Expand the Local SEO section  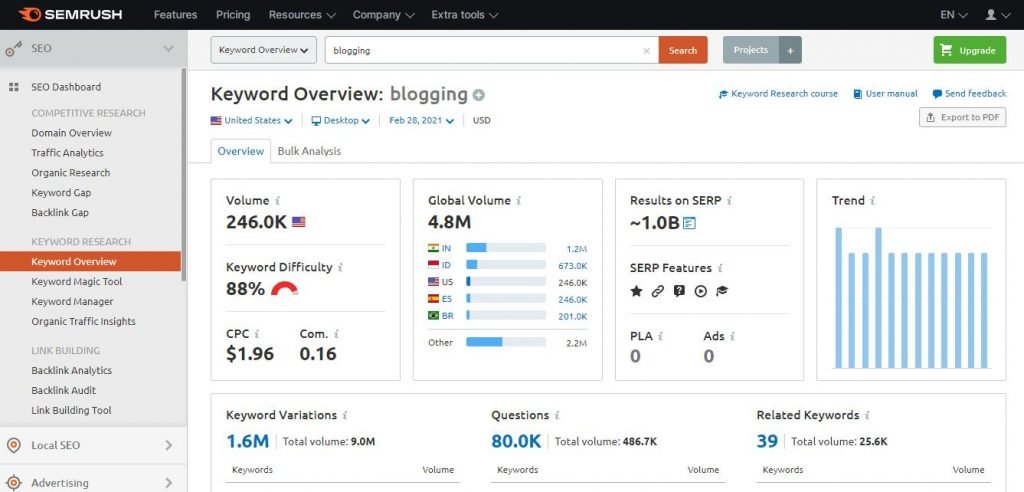pos(168,446)
